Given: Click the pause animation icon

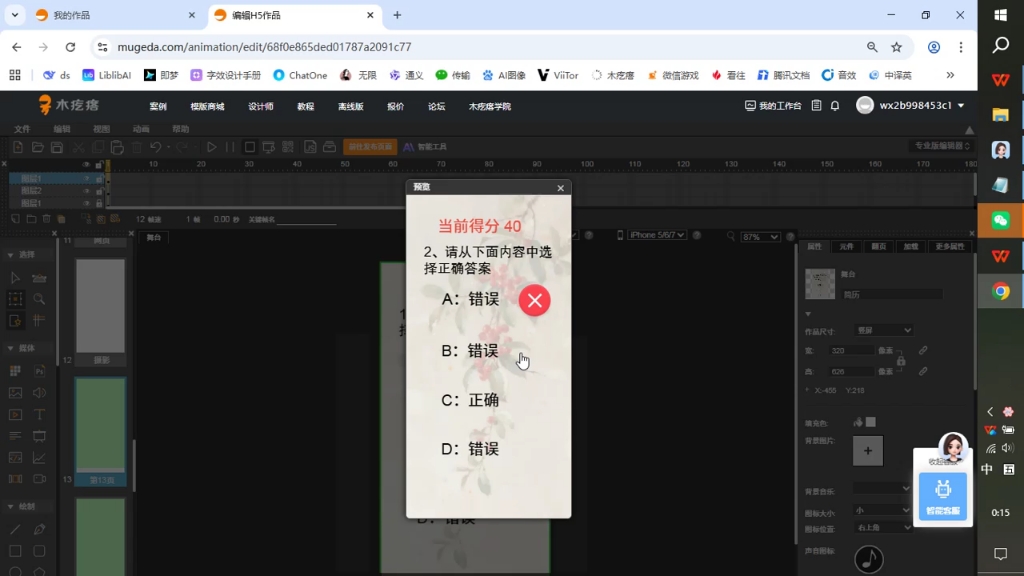Looking at the screenshot, I should coord(230,147).
